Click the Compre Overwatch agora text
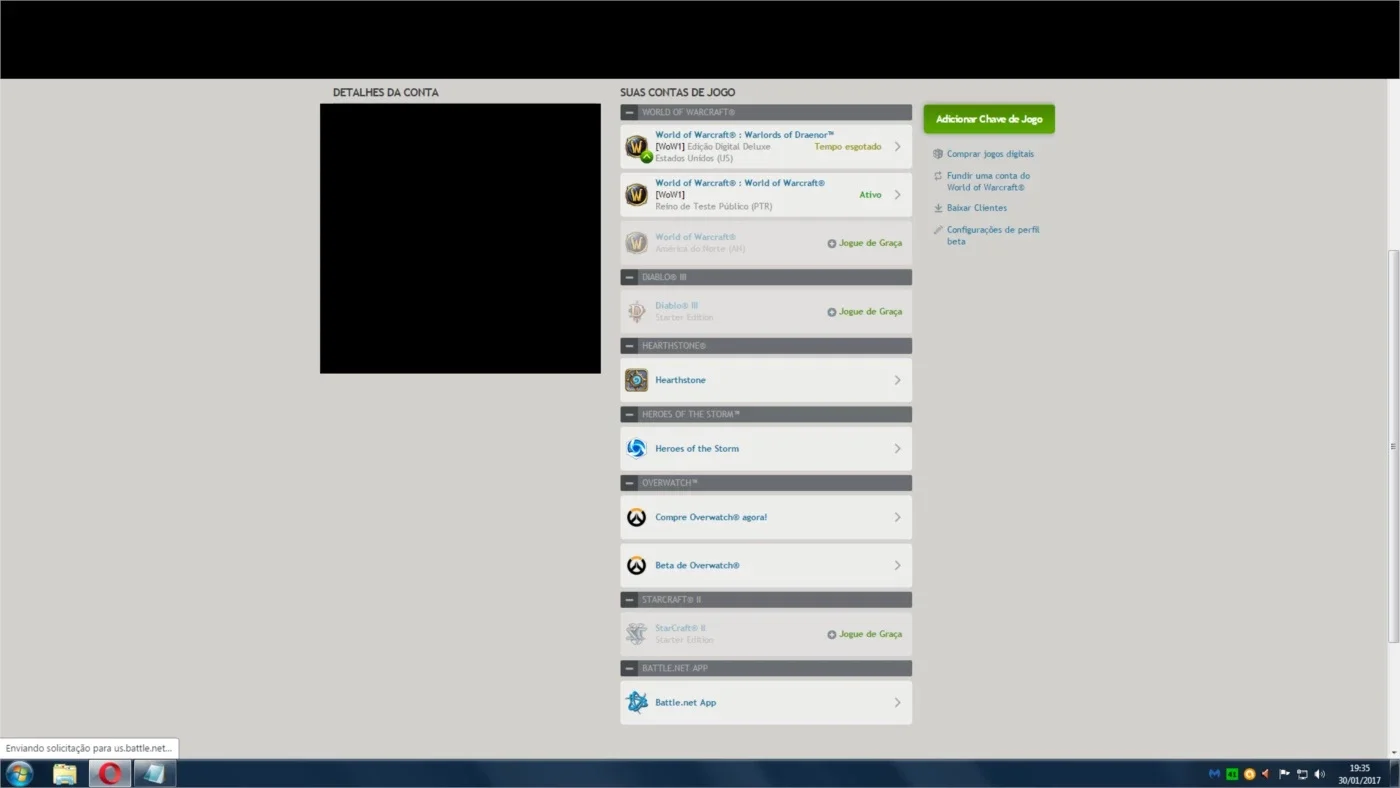This screenshot has height=788, width=1400. coord(711,517)
